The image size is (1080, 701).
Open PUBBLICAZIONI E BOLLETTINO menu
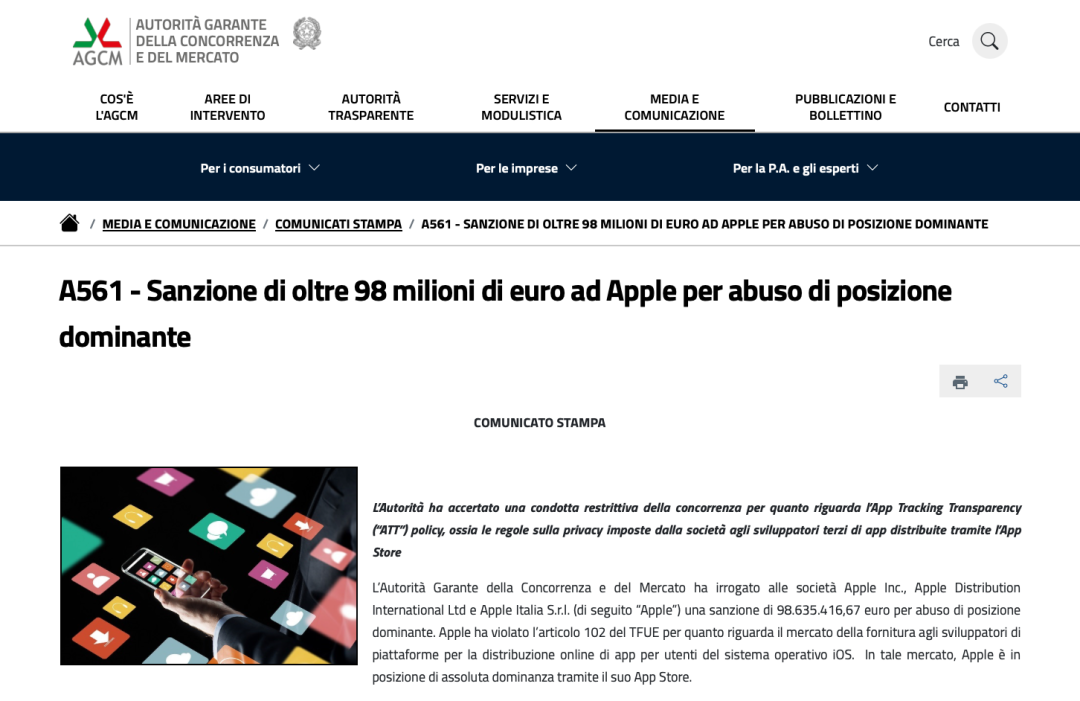(845, 107)
